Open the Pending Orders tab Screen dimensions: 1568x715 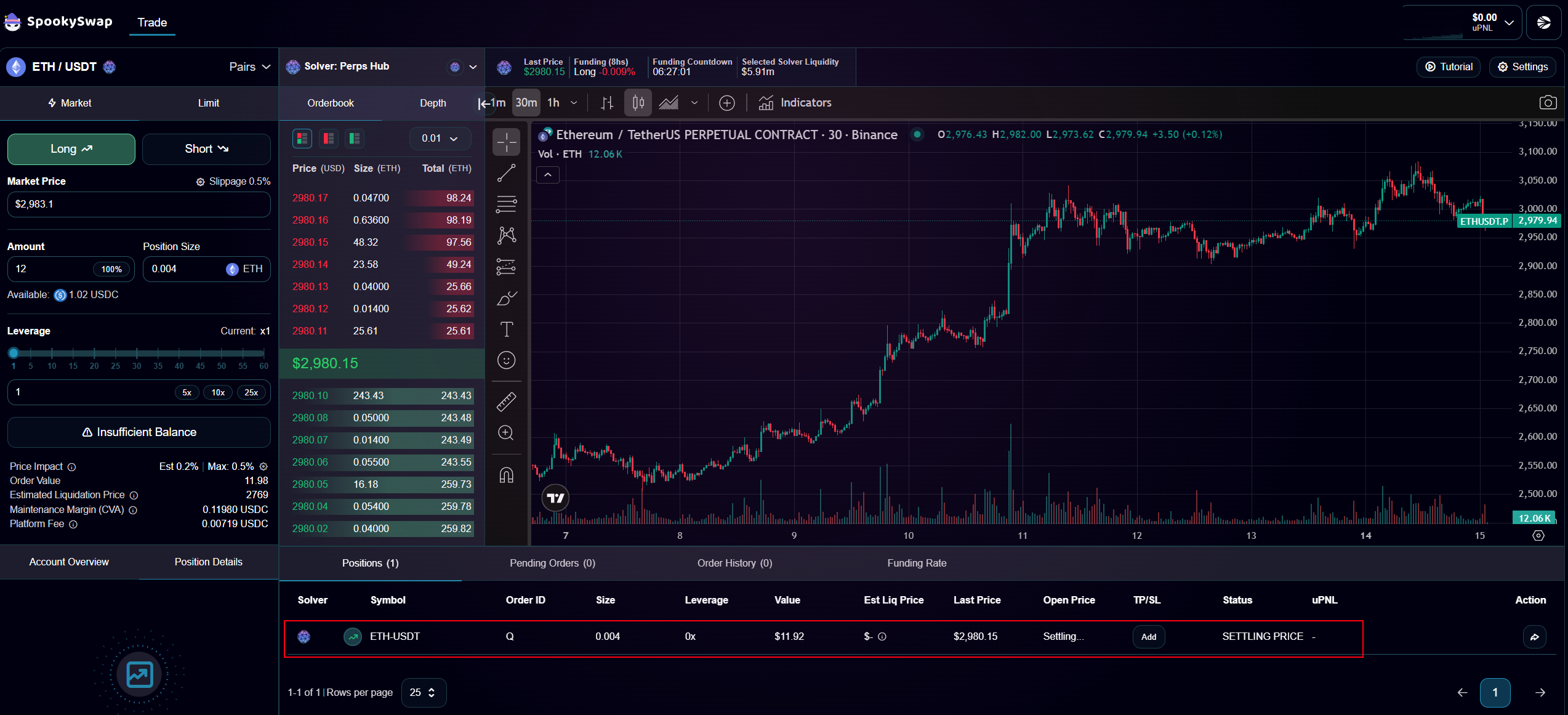pyautogui.click(x=552, y=563)
